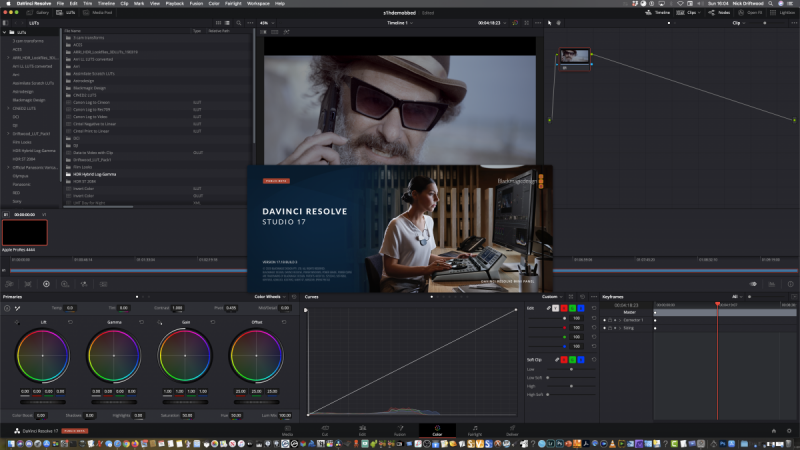Open the All keyframes filter dropdown
This screenshot has height=450, width=800.
(737, 296)
